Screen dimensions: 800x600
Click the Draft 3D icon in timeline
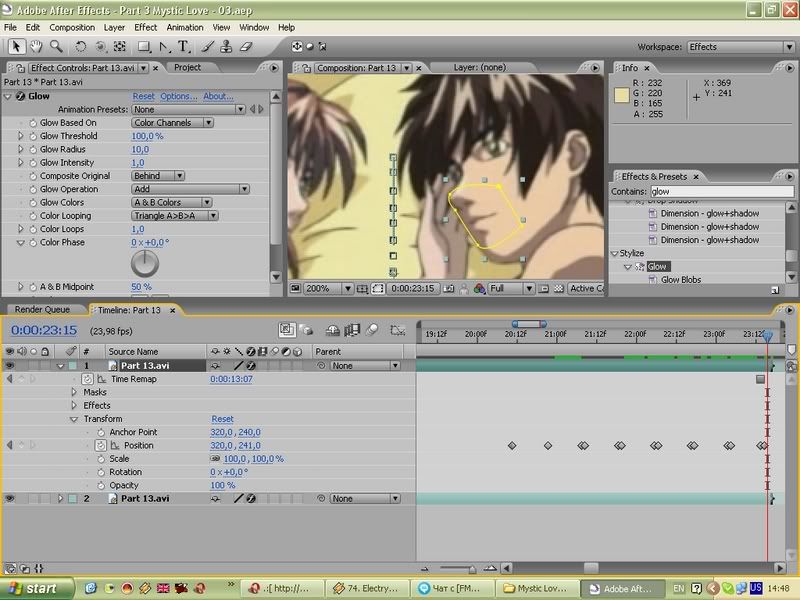(x=306, y=330)
